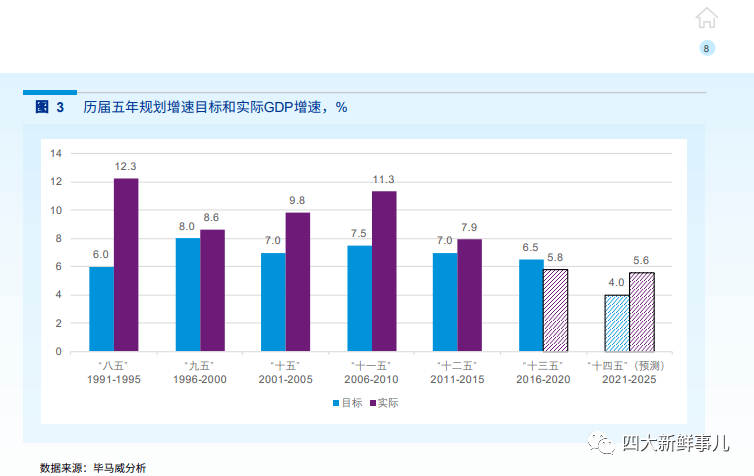Select the purple 11.3 bar for 十一五
Viewport: 754px width, 476px height.
pos(384,272)
